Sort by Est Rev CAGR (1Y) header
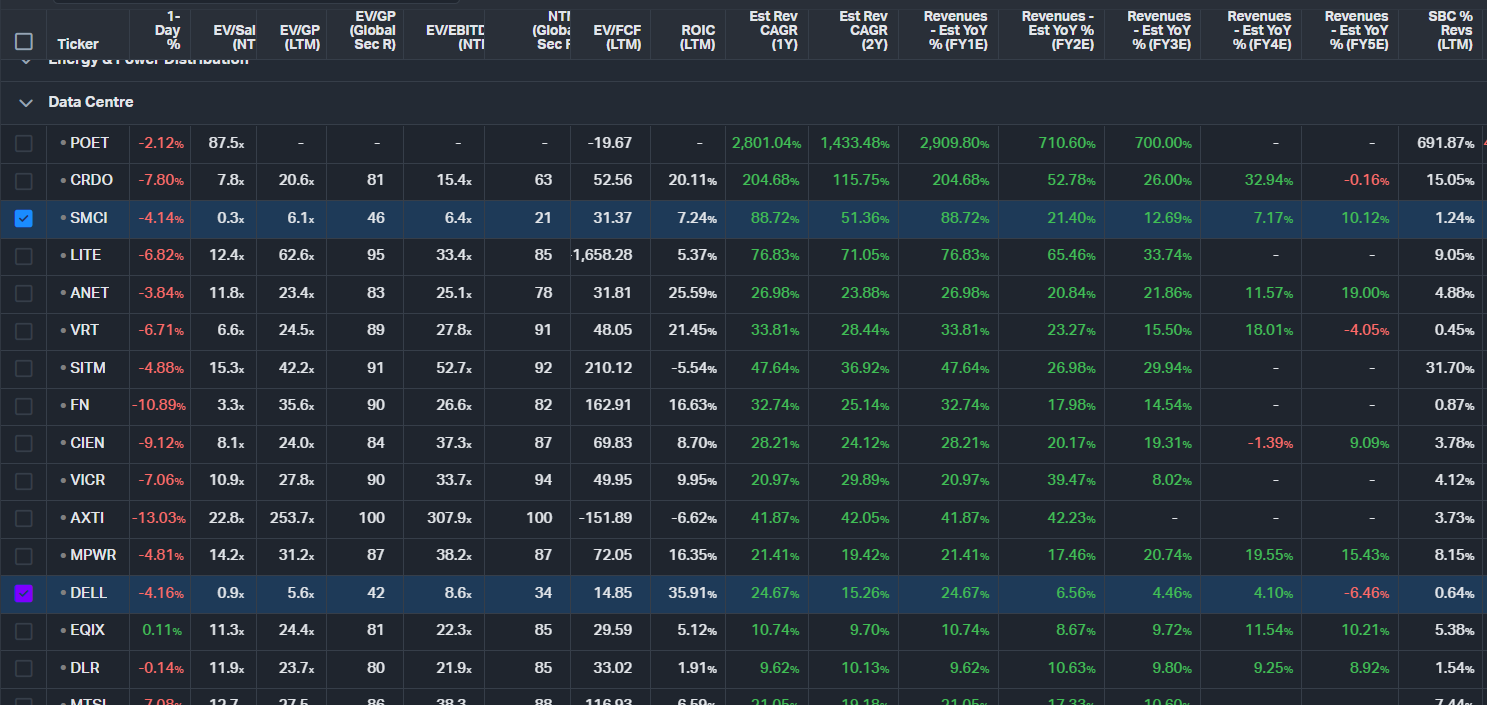Viewport: 1487px width, 705px height. pos(772,30)
